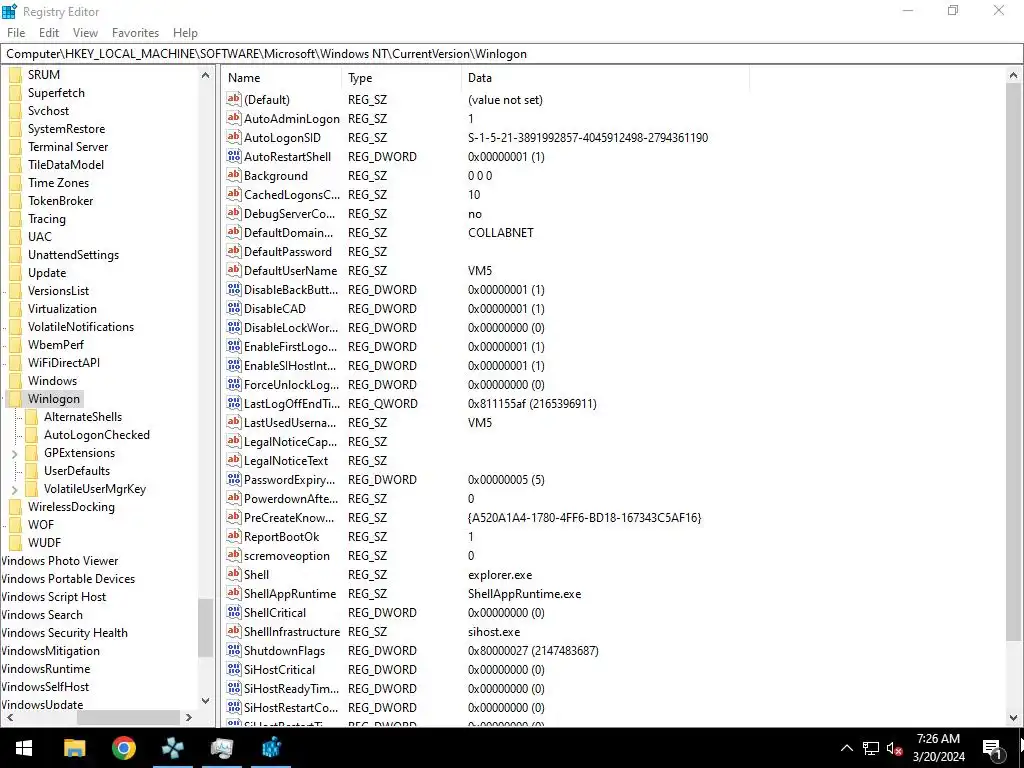
Task: Click the explorer.exe data value
Action: pos(500,575)
